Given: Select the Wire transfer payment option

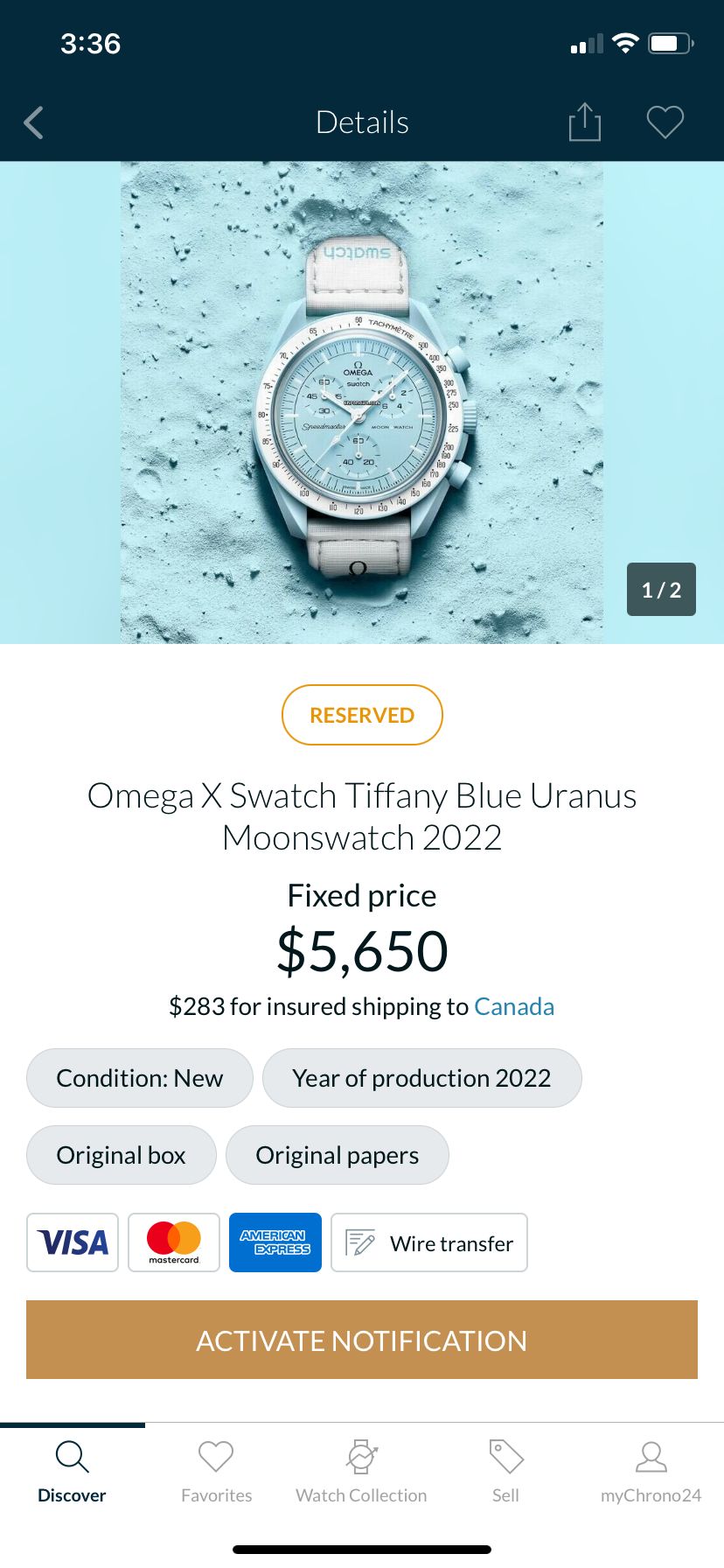Looking at the screenshot, I should coord(429,1242).
